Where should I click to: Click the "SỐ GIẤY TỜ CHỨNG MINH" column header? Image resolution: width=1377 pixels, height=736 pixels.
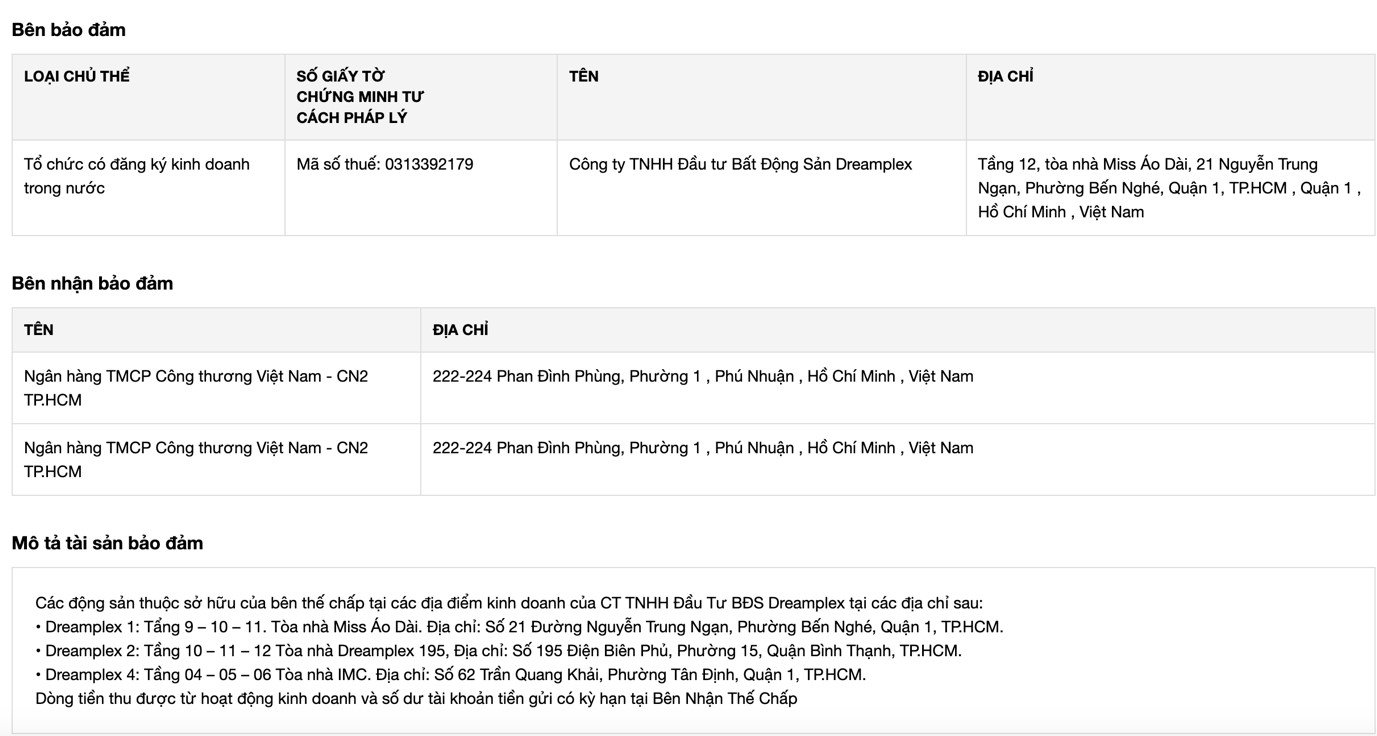(360, 97)
